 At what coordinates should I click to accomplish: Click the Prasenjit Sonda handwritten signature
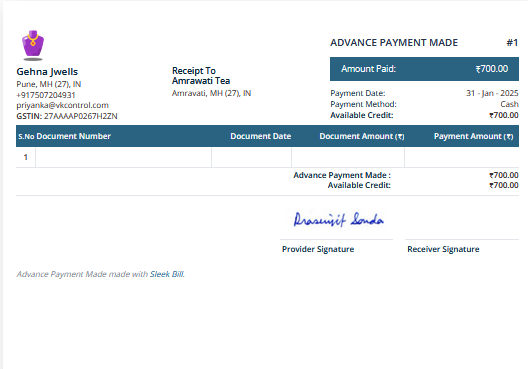338,220
